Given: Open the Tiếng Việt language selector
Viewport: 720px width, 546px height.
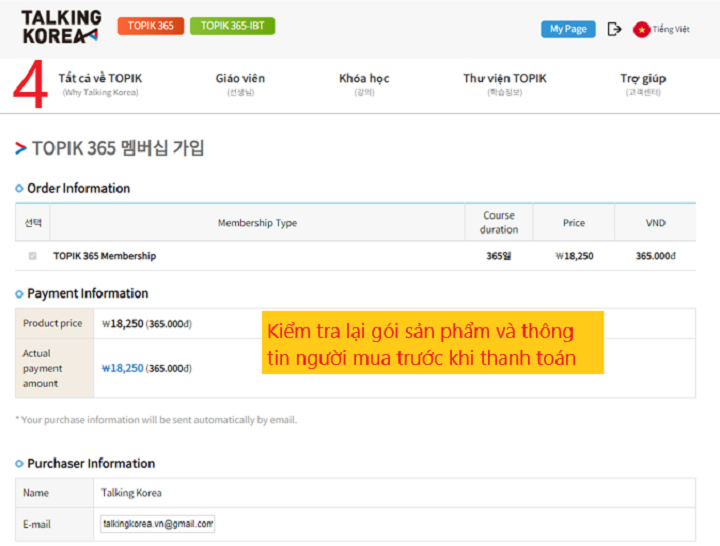Looking at the screenshot, I should (671, 29).
